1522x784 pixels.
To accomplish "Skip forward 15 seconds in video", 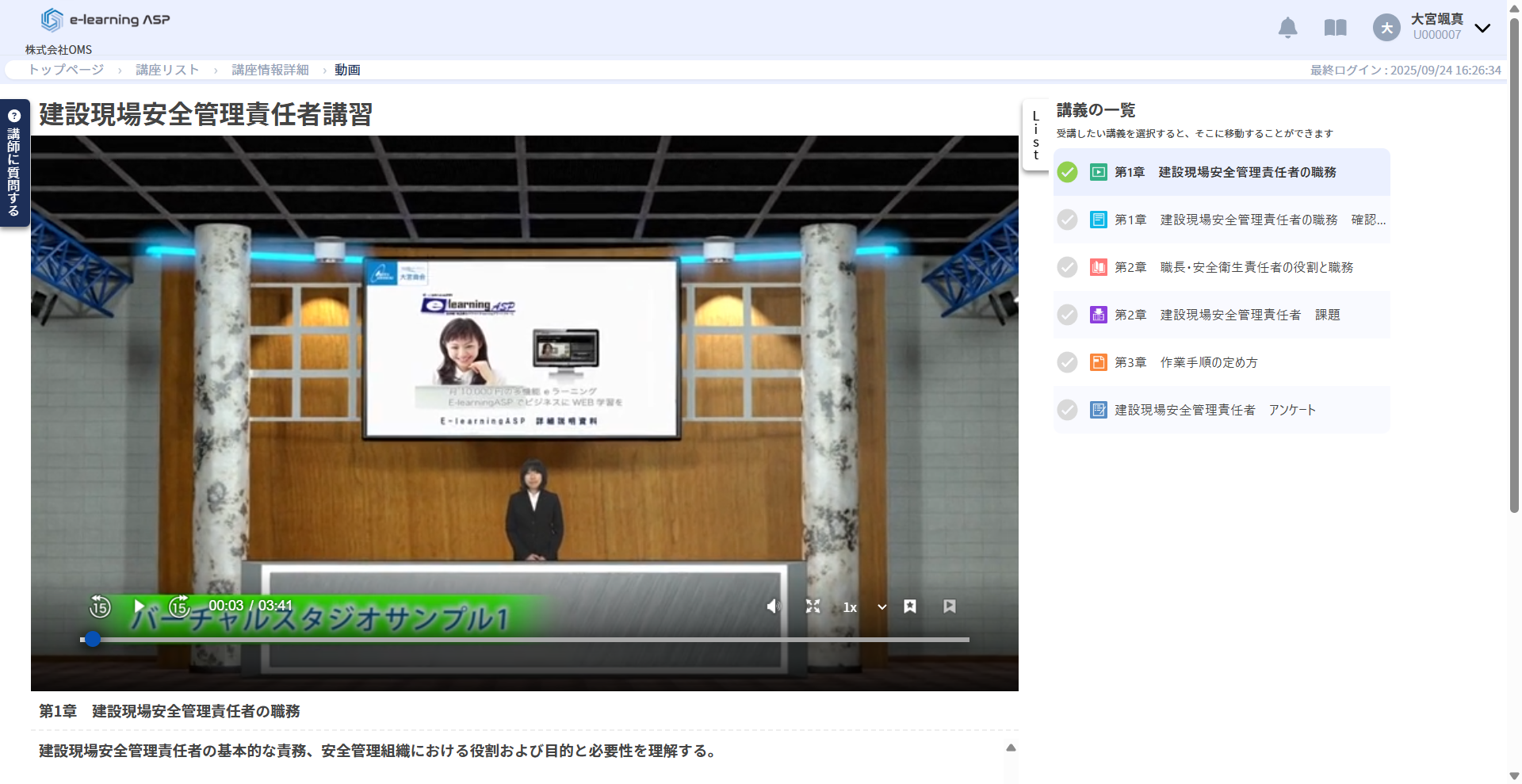I will (x=179, y=606).
